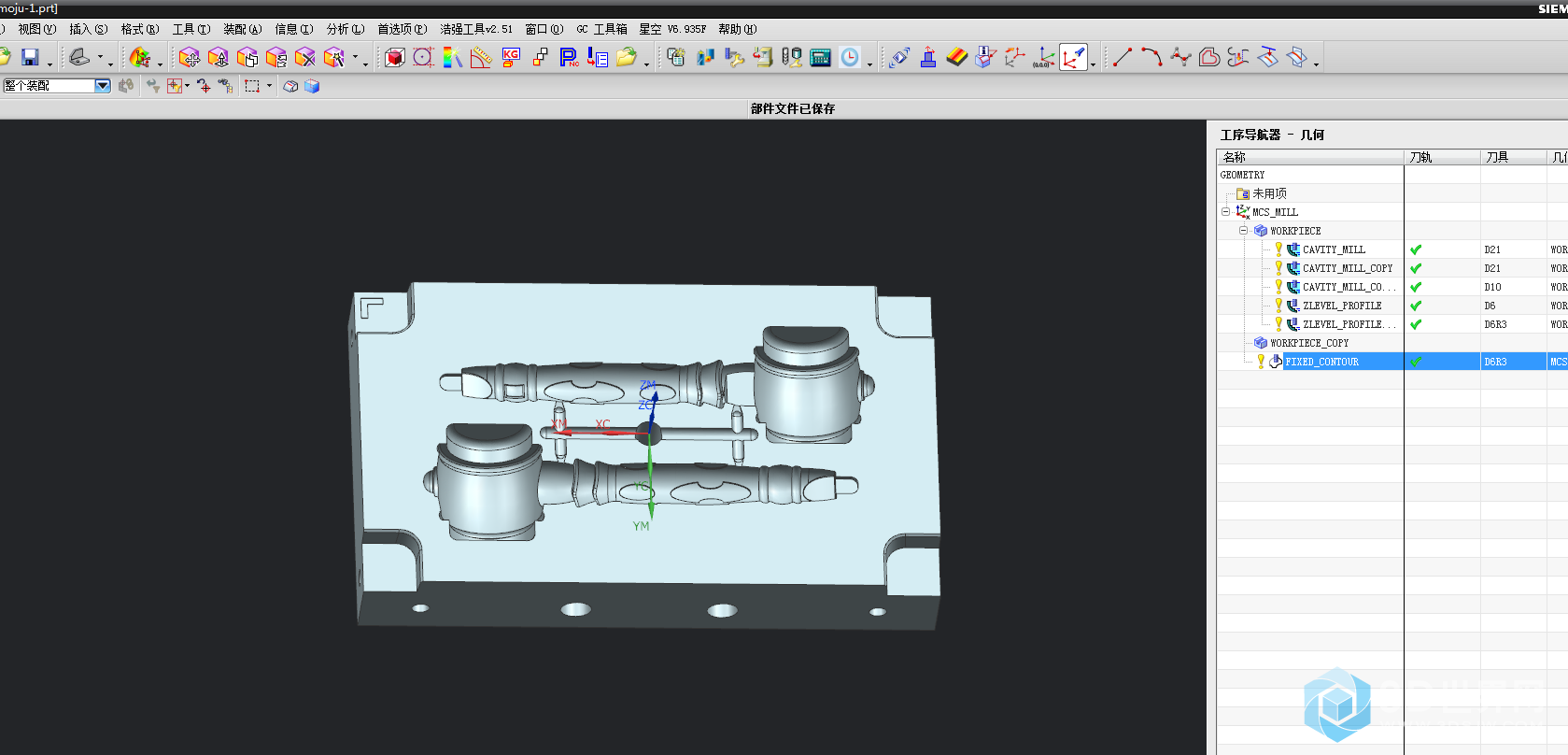
Task: Open dropdown arrow beside rectangle selection icon
Action: [269, 86]
